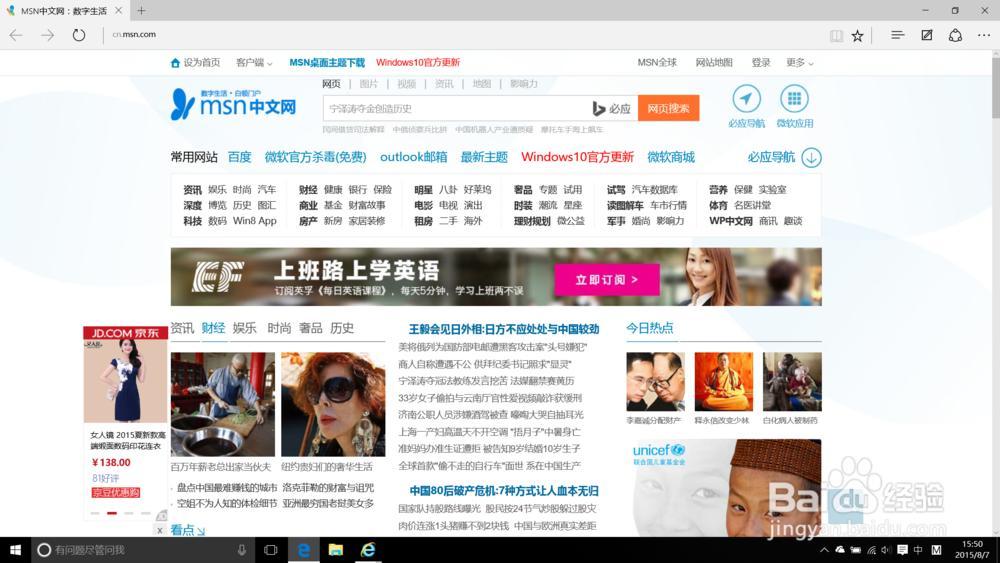1000x563 pixels.
Task: Open File Explorer from taskbar
Action: click(336, 550)
